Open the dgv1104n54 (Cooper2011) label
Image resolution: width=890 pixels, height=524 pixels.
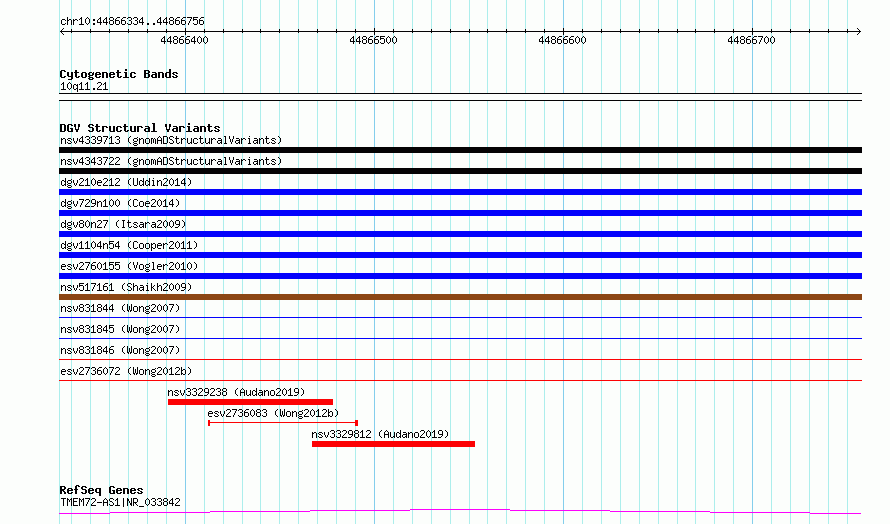click(x=129, y=245)
